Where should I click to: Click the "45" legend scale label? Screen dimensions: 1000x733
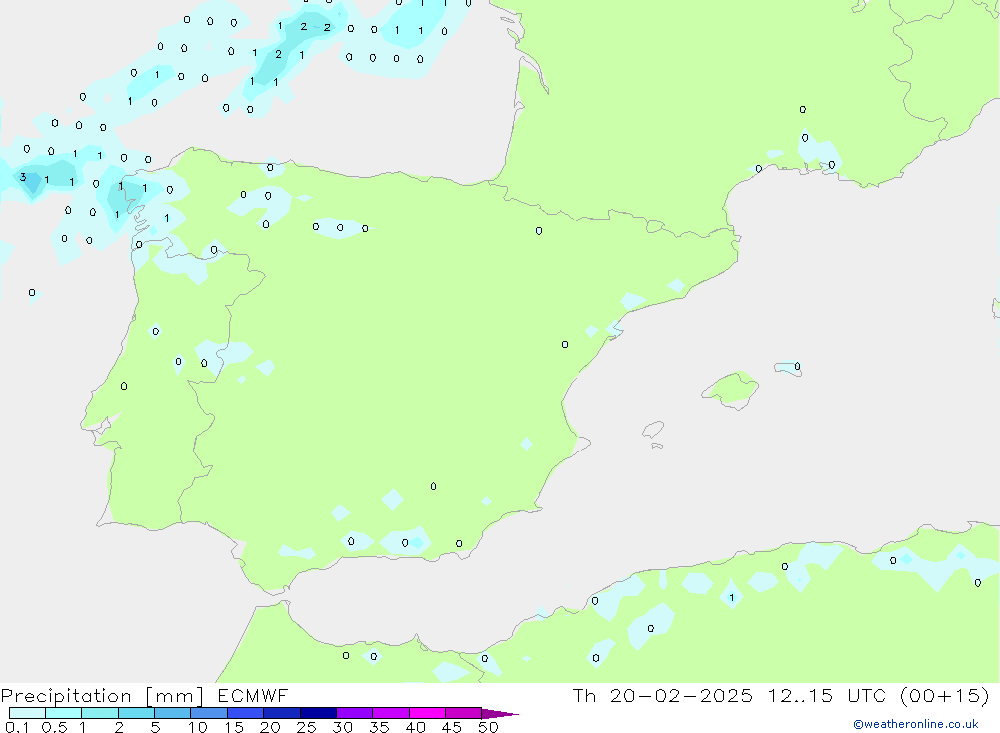click(x=452, y=727)
